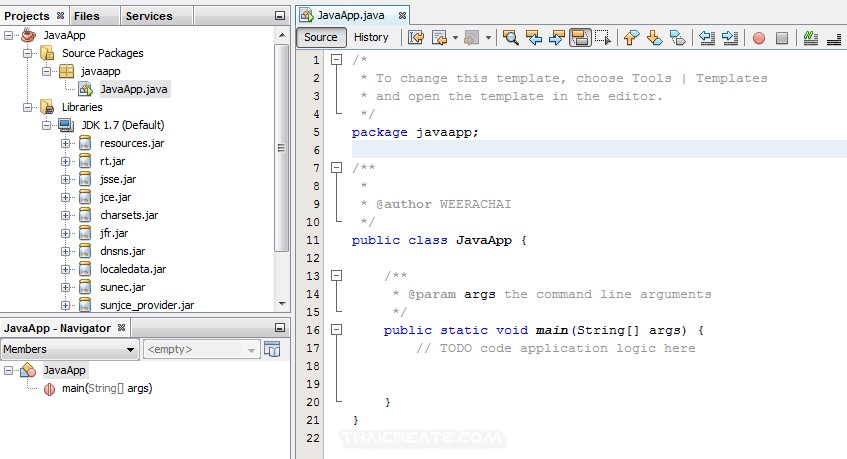Image resolution: width=847 pixels, height=459 pixels.
Task: Select sunec.jar in Libraries
Action: [x=123, y=287]
